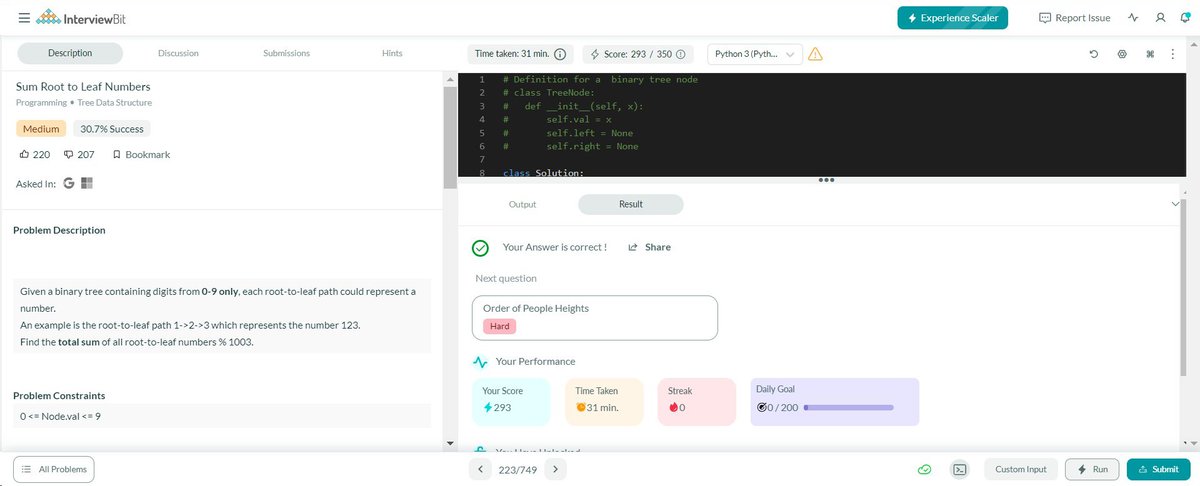Click the Problem Constraints heading
This screenshot has width=1200, height=486.
(x=59, y=396)
